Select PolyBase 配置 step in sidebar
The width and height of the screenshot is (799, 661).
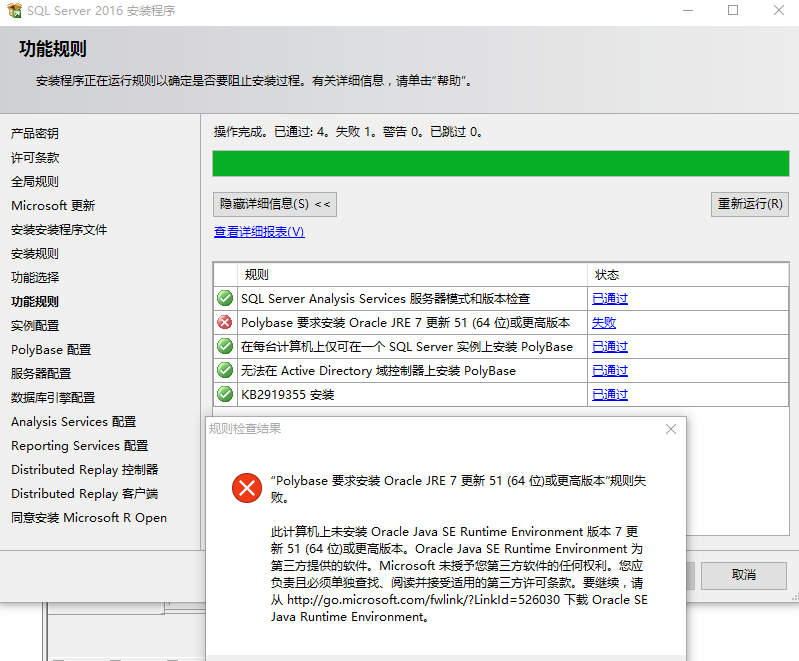click(x=51, y=350)
